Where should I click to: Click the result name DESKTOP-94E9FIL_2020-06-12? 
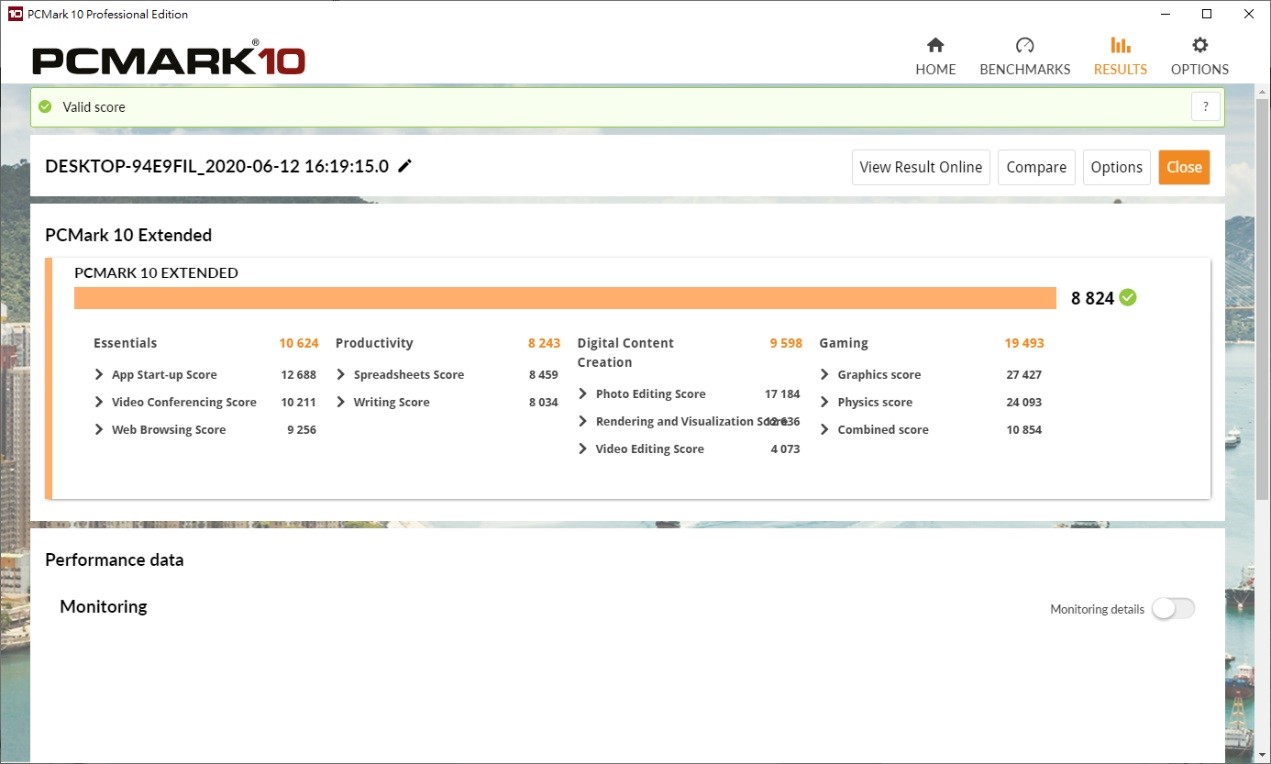[x=217, y=166]
